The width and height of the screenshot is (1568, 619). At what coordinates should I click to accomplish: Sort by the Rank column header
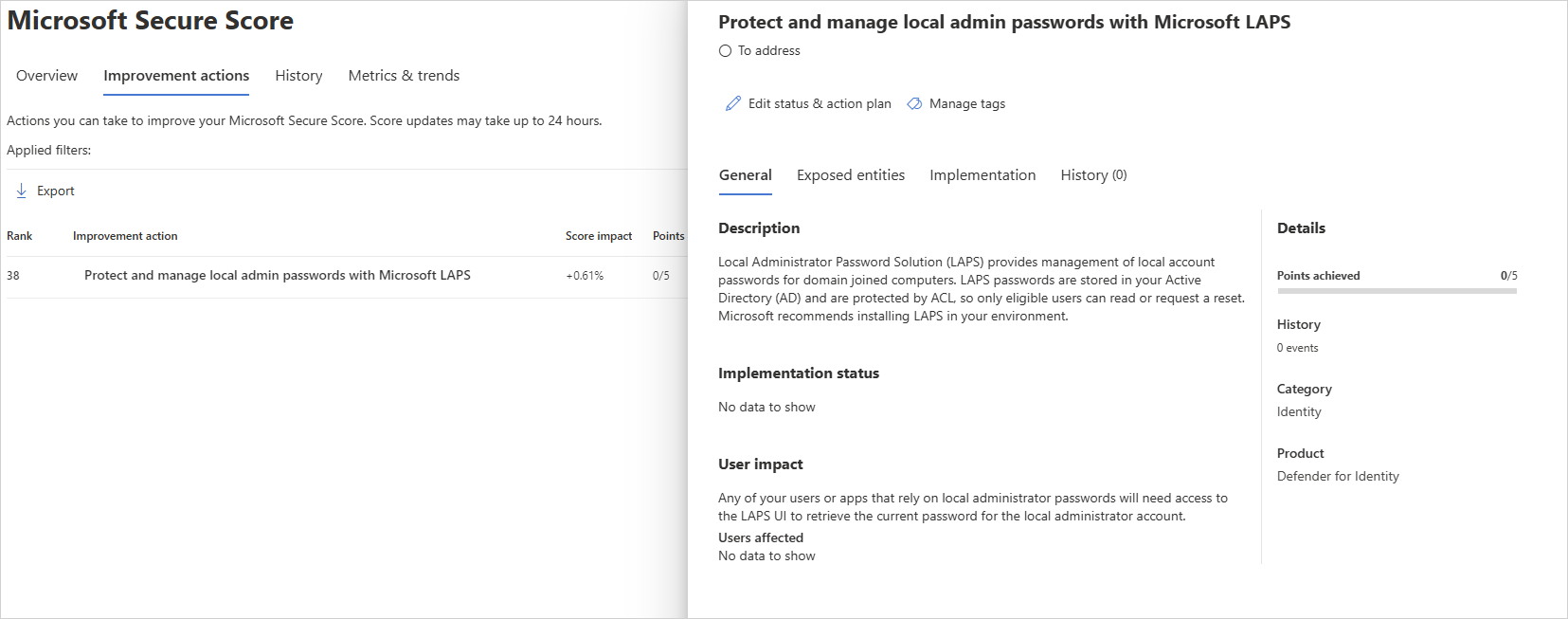coord(19,236)
